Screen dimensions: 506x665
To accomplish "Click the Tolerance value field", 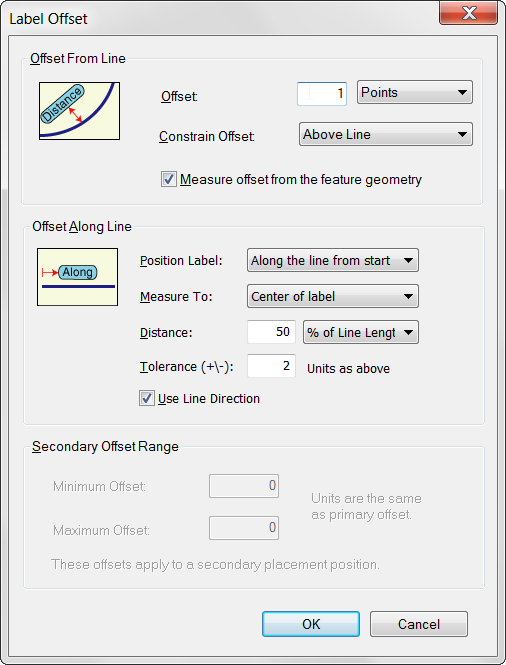I will (271, 366).
